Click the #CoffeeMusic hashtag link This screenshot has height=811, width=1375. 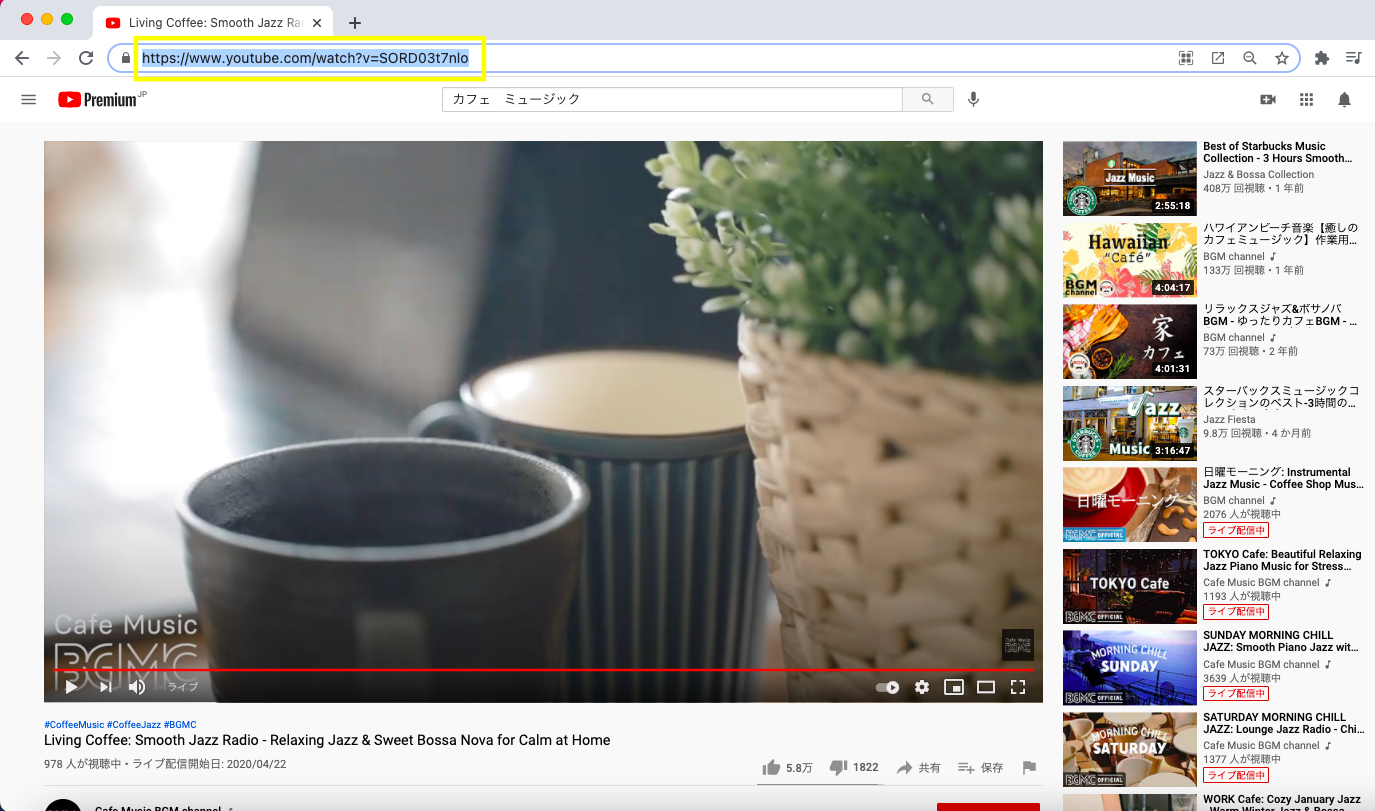pyautogui.click(x=74, y=725)
